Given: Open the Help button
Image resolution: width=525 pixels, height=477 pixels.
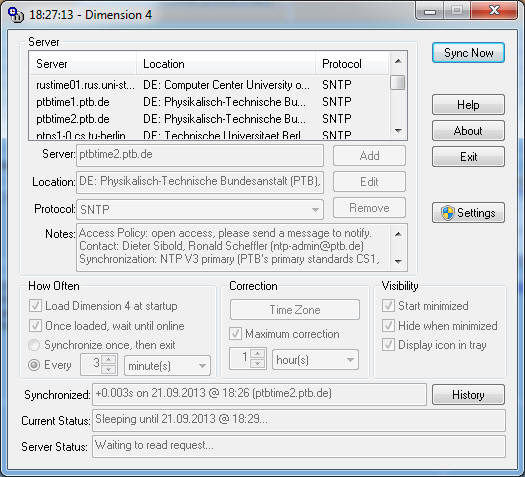Looking at the screenshot, I should 468,105.
